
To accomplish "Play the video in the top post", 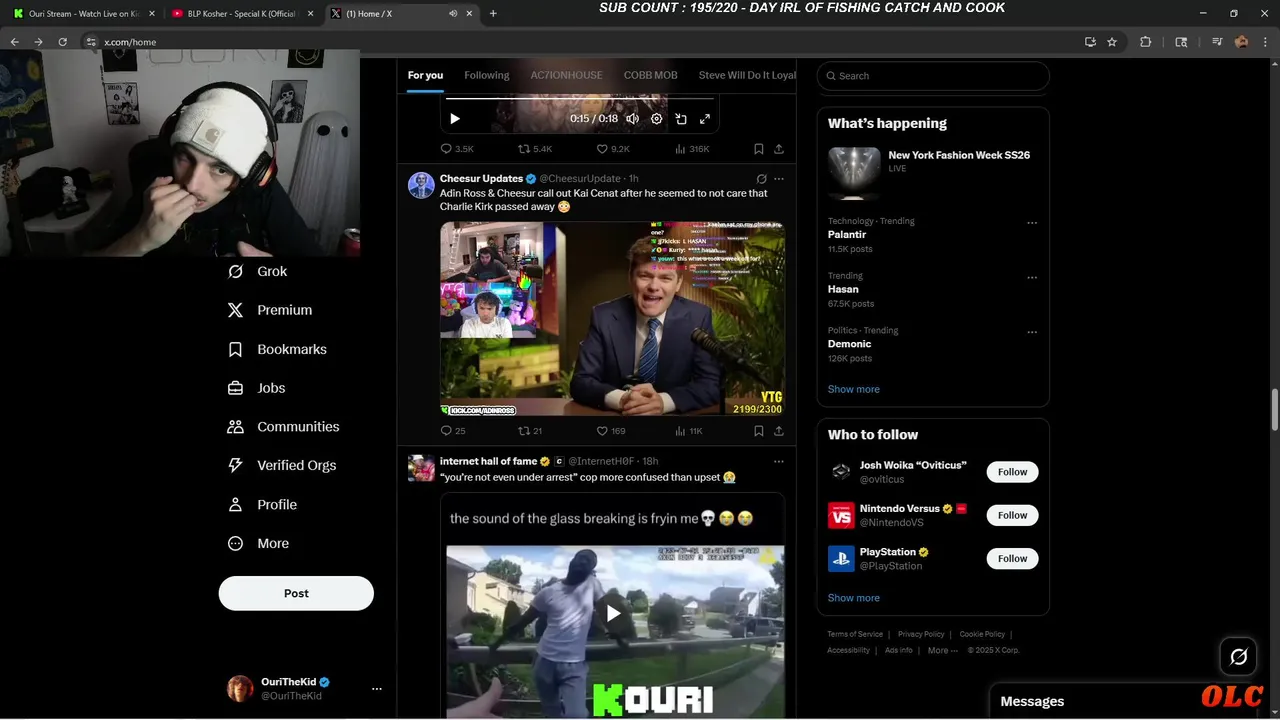I will pos(455,119).
